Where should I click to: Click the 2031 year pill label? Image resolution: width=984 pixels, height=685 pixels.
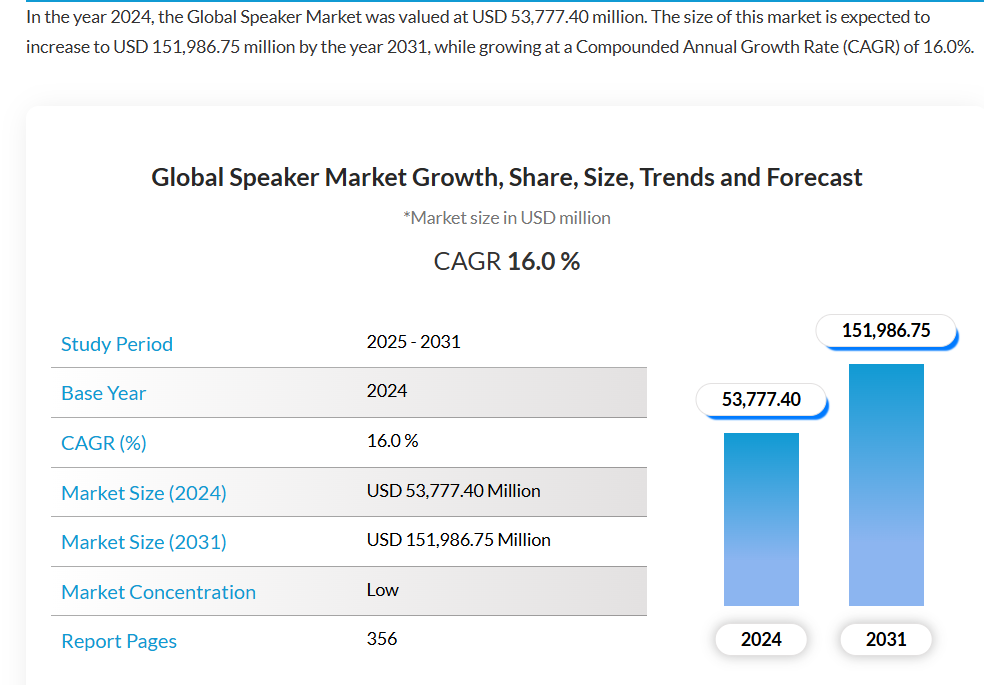pyautogui.click(x=886, y=639)
